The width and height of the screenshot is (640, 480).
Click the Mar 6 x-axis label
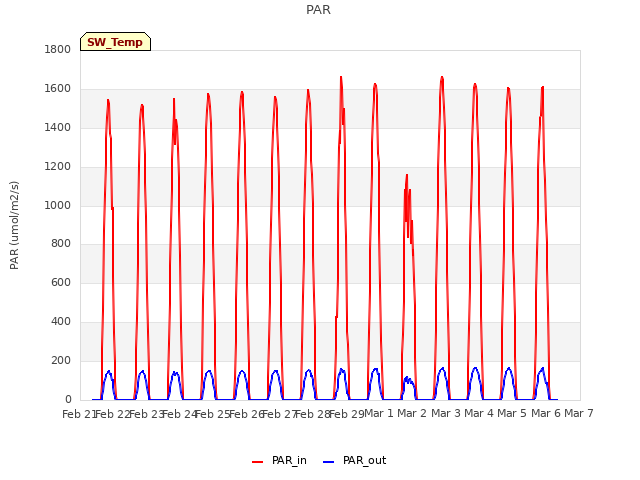[546, 413]
